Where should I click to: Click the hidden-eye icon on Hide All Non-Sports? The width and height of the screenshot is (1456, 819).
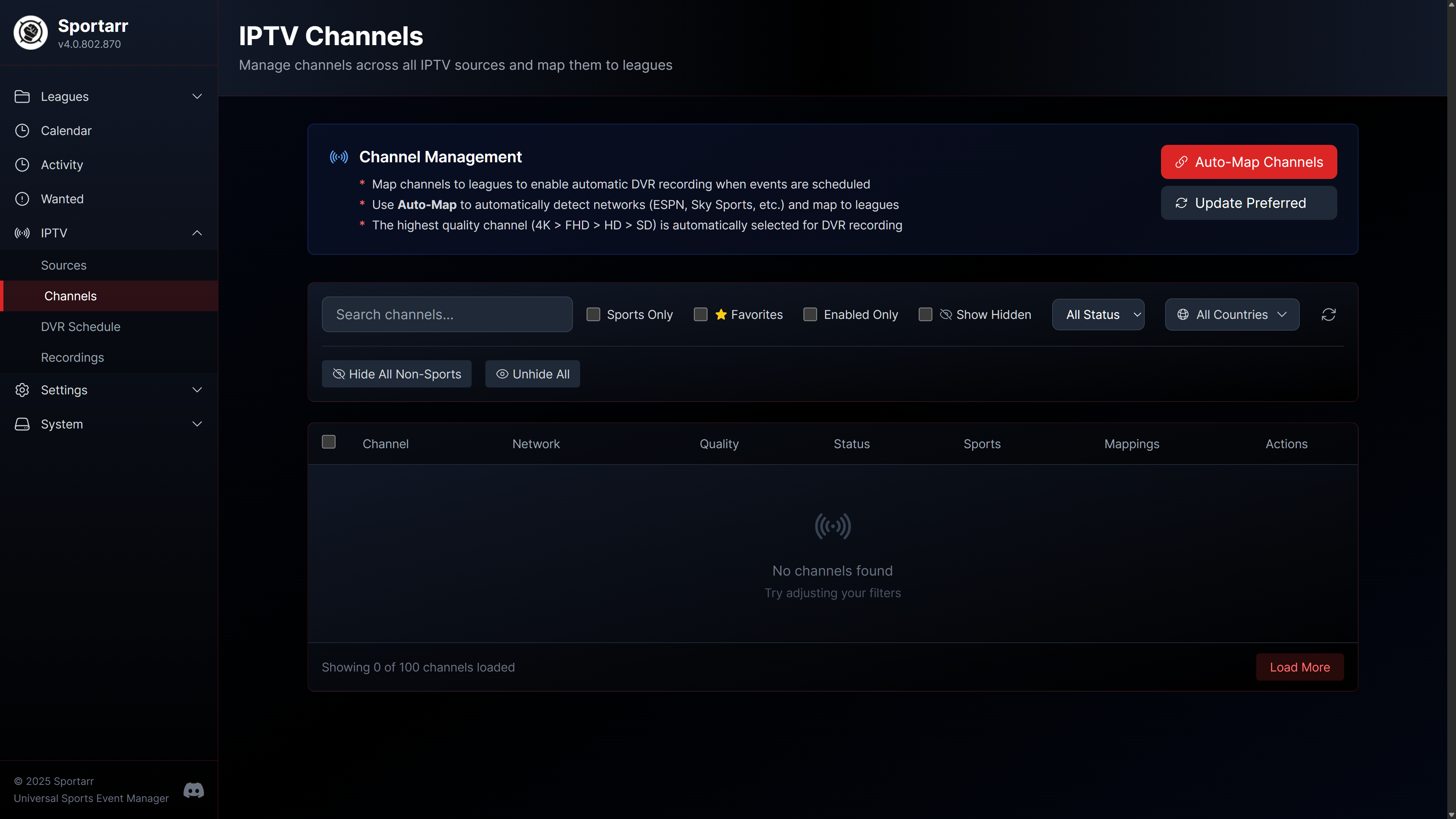point(339,374)
